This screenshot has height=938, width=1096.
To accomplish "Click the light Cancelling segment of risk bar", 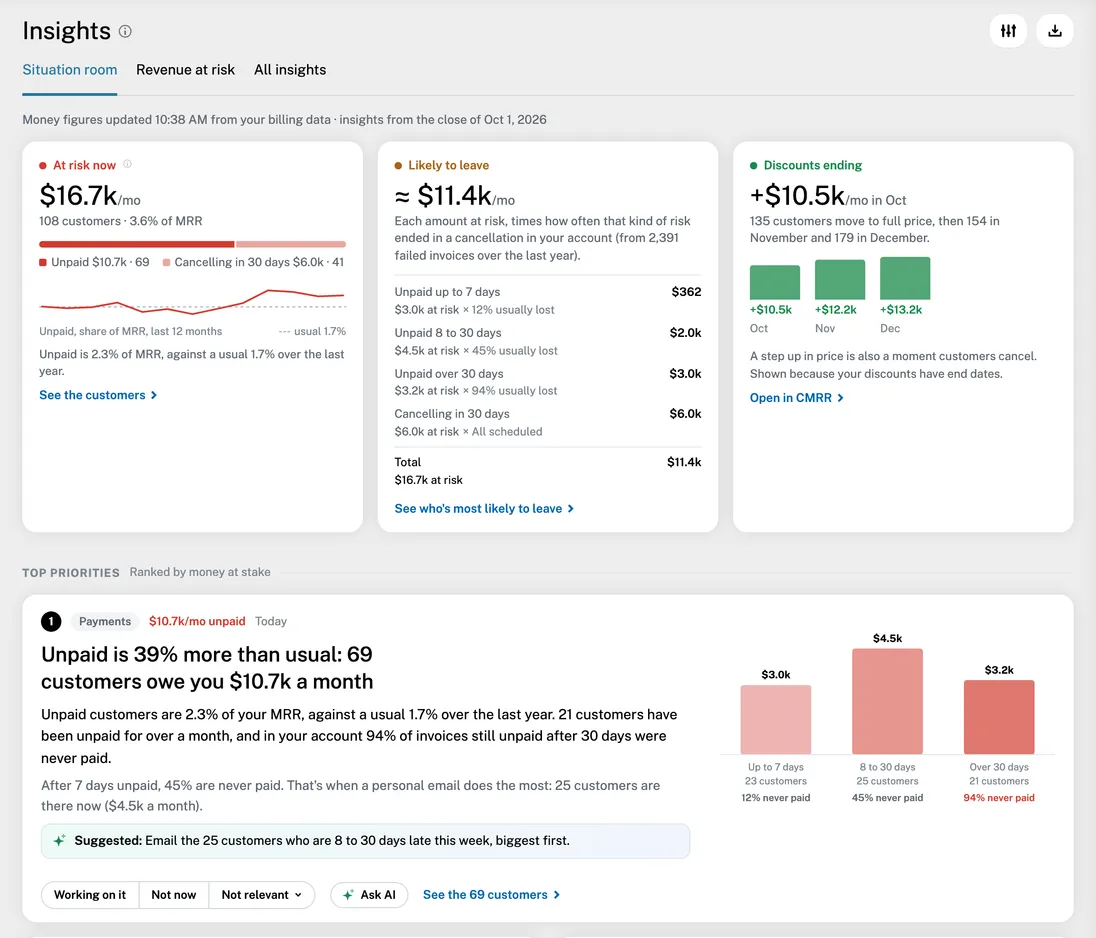I will pyautogui.click(x=291, y=244).
